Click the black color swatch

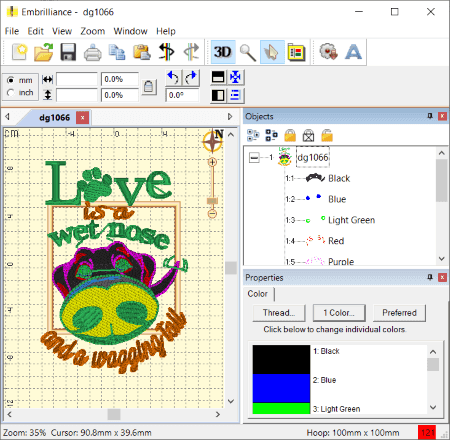[x=281, y=359]
